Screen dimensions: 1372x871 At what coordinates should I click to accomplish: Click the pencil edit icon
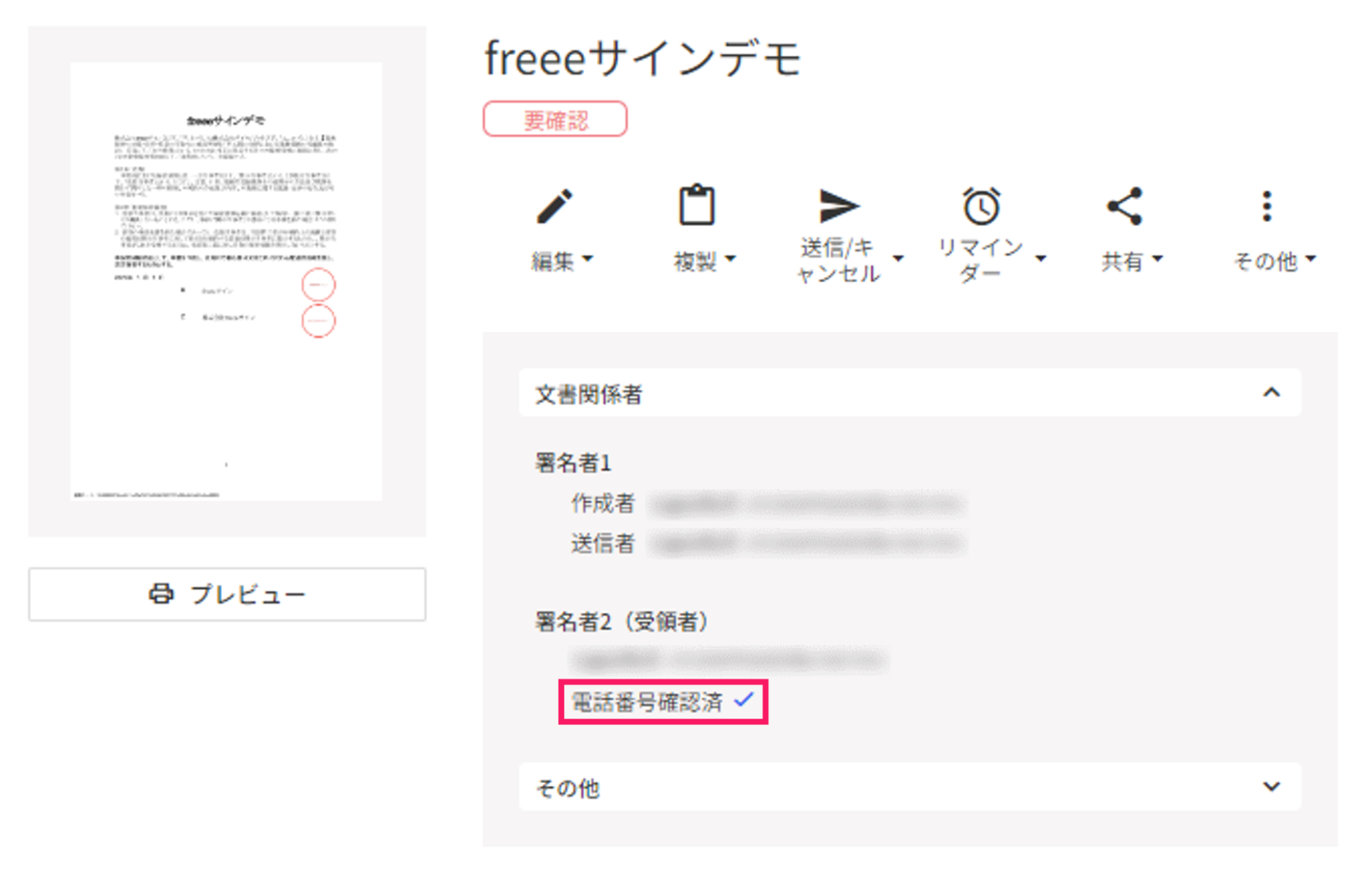(x=554, y=207)
